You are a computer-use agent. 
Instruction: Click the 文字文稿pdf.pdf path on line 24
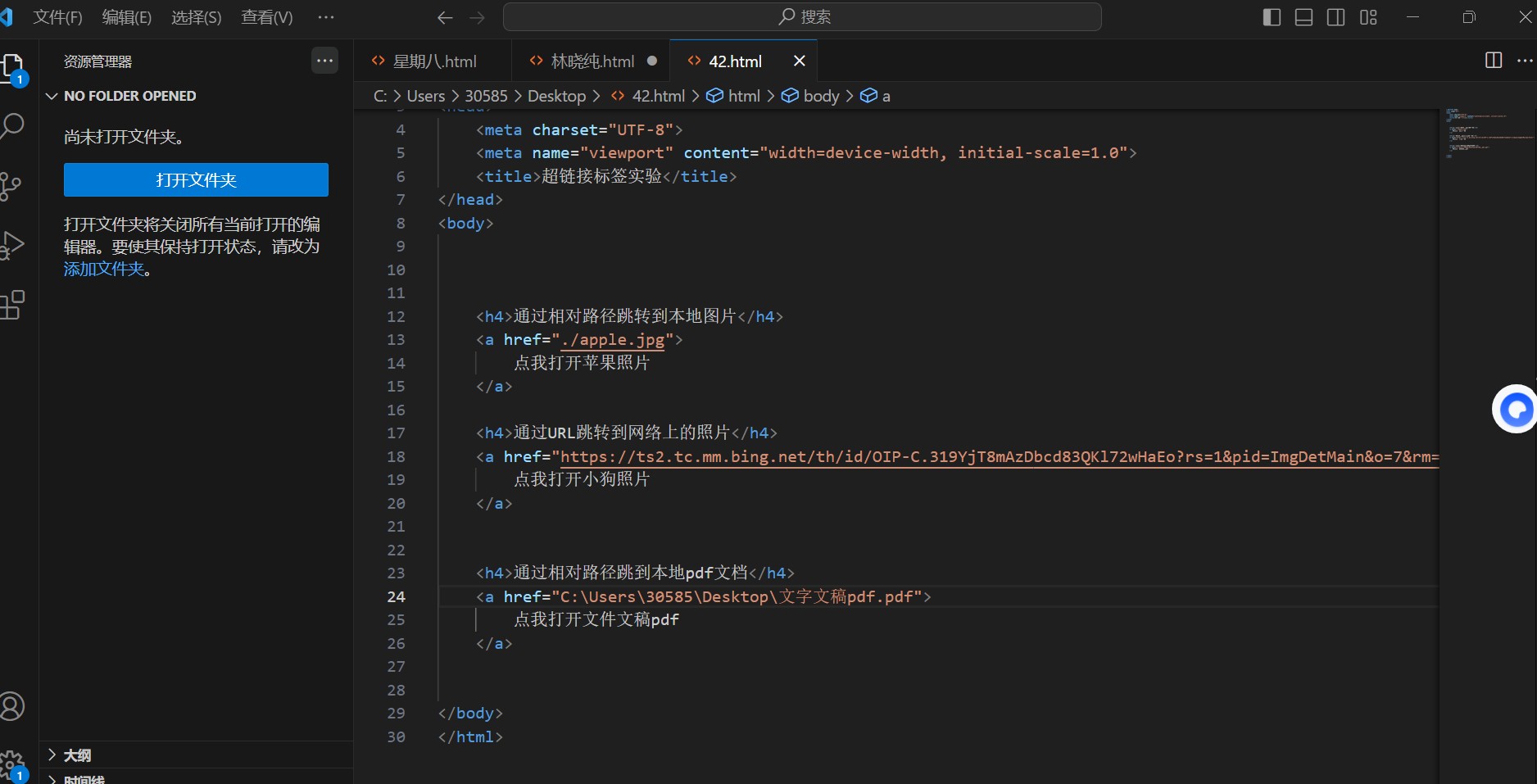[x=846, y=596]
